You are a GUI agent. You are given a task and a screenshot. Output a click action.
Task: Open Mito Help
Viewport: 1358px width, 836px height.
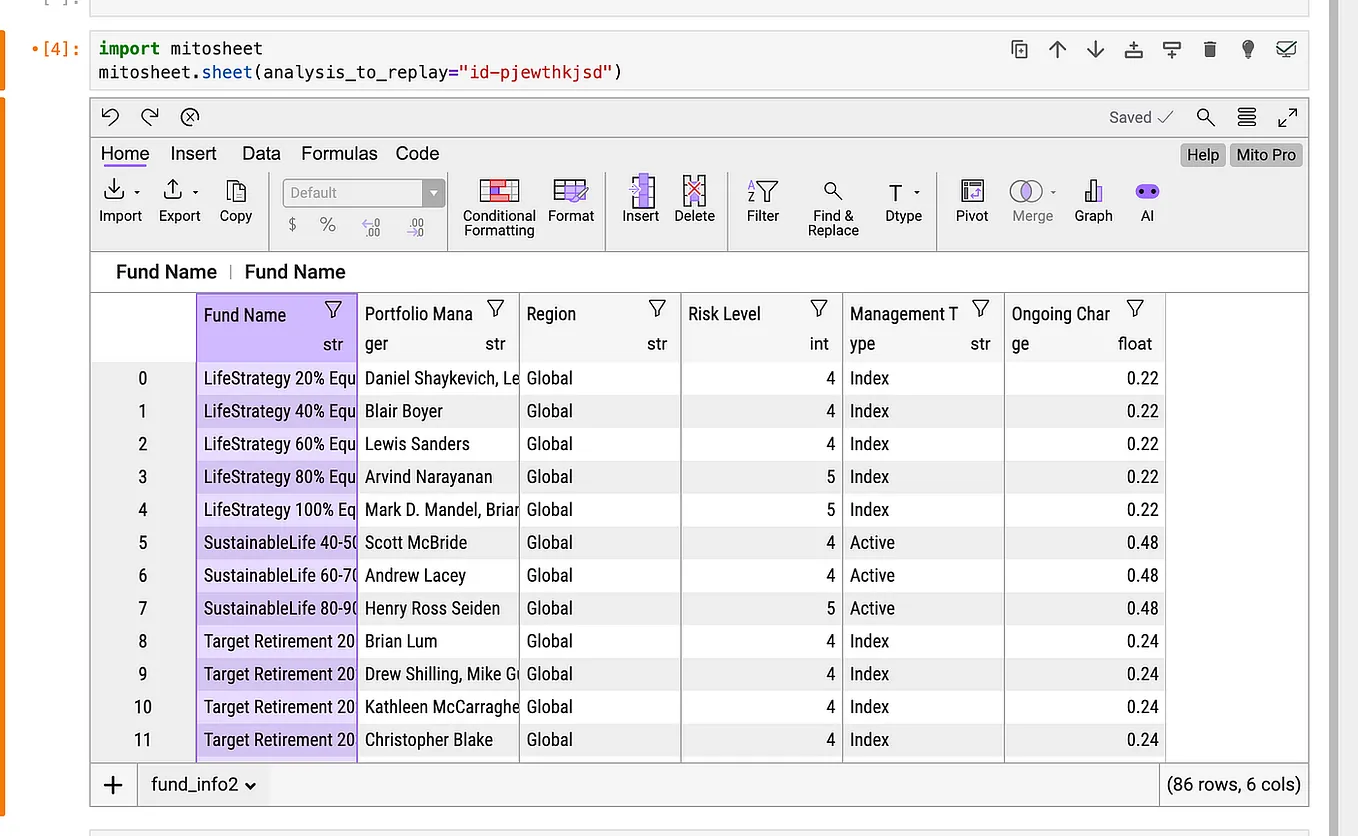(1202, 154)
